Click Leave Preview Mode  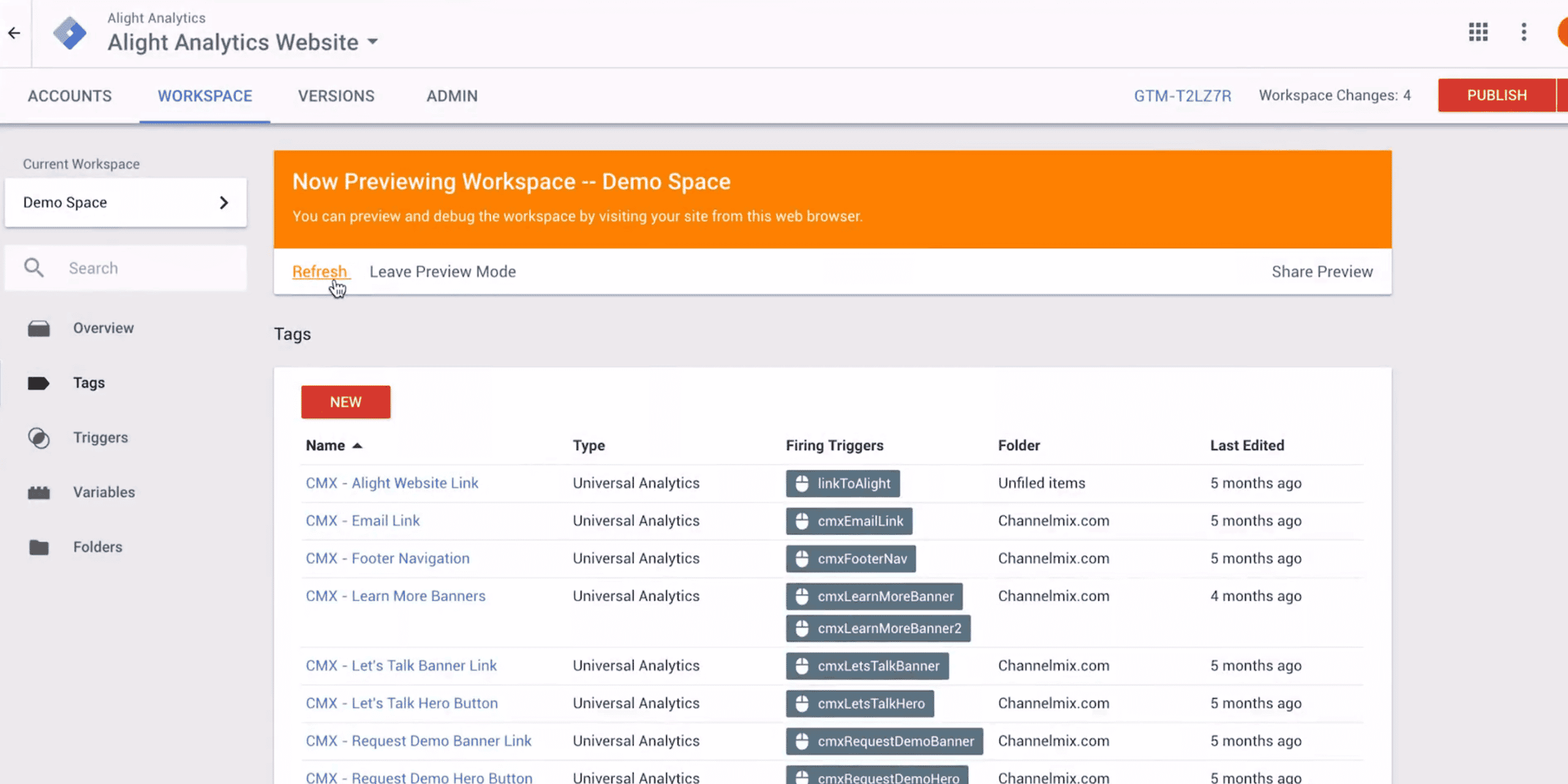click(442, 271)
